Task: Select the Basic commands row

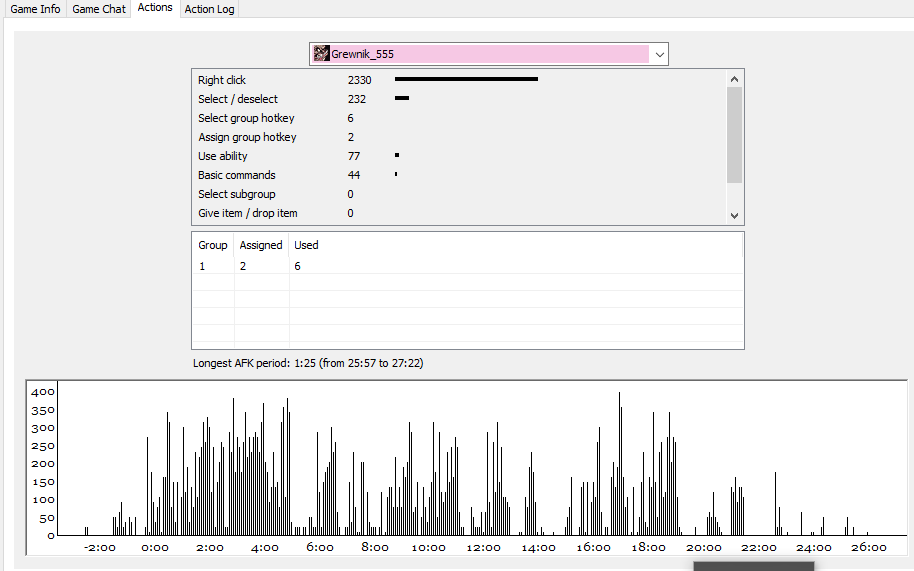Action: [459, 175]
